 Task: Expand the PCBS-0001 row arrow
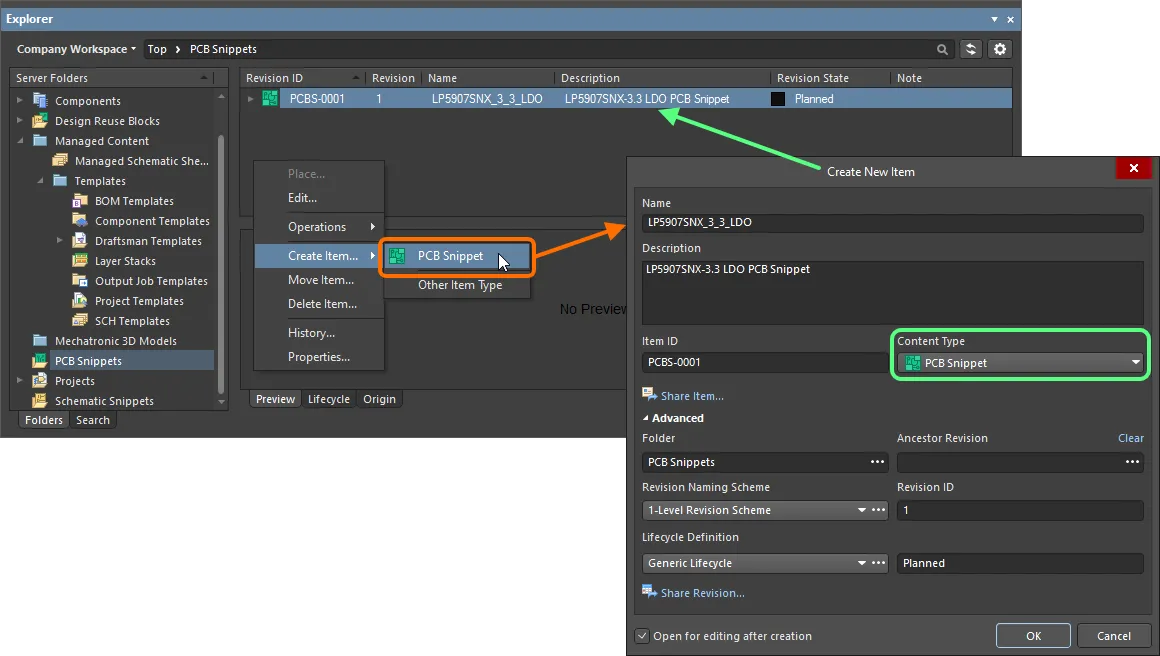(251, 98)
